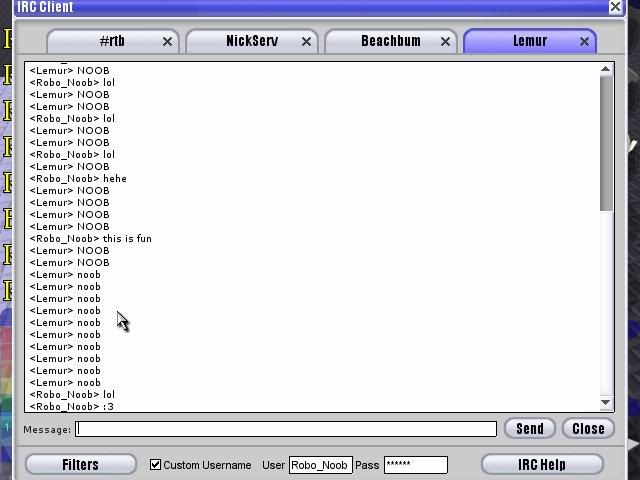Switch to the #rtb channel tab
The height and width of the screenshot is (480, 640).
(x=112, y=41)
